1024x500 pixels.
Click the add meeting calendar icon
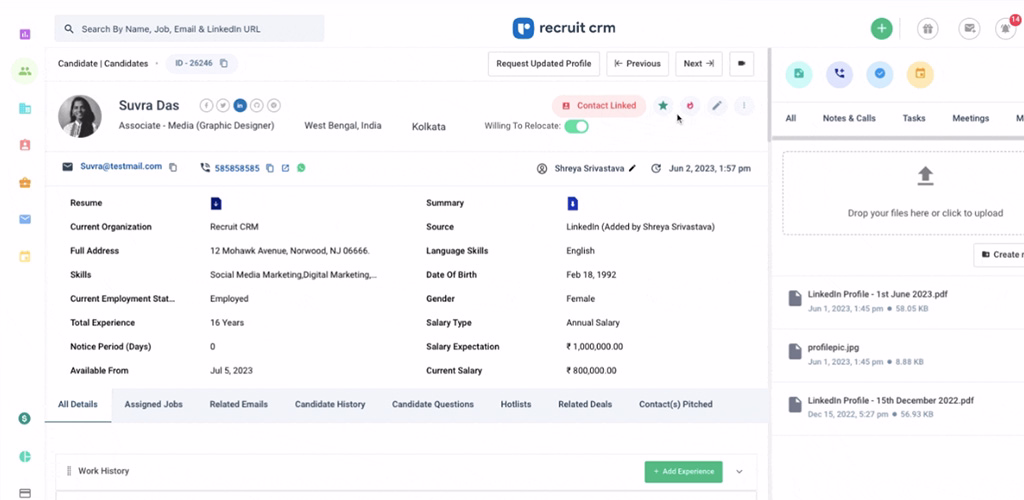click(x=920, y=74)
